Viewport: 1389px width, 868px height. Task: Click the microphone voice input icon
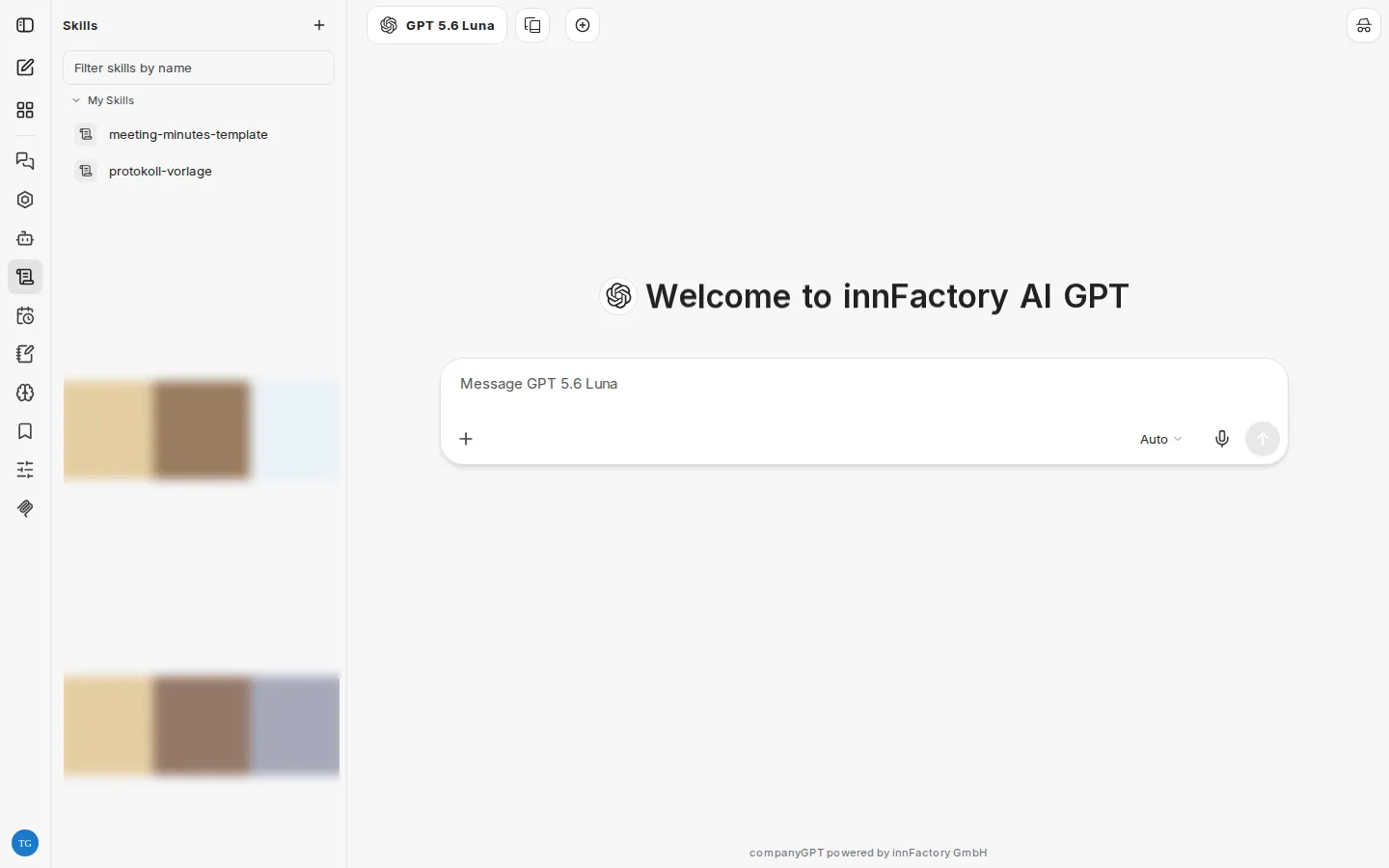click(x=1222, y=439)
